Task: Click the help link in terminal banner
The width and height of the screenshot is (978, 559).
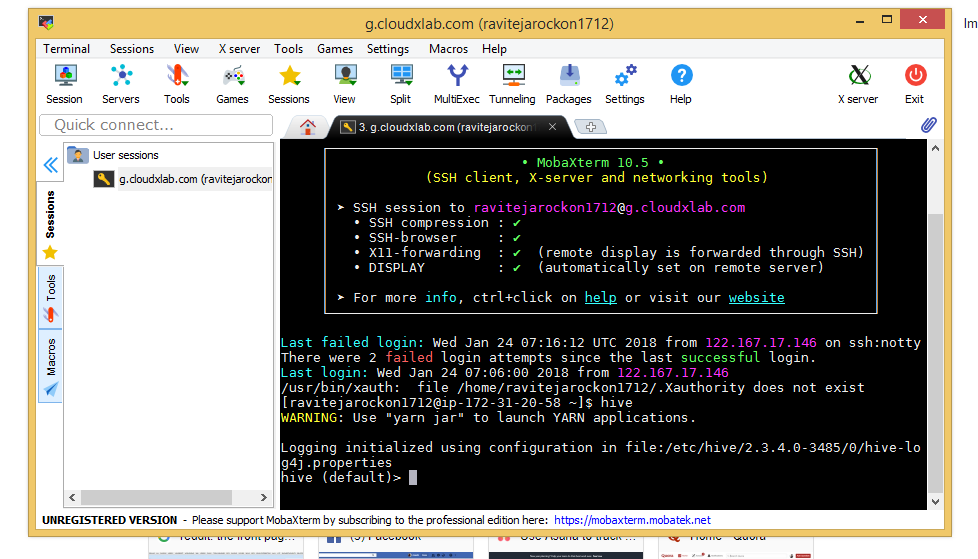Action: 601,298
